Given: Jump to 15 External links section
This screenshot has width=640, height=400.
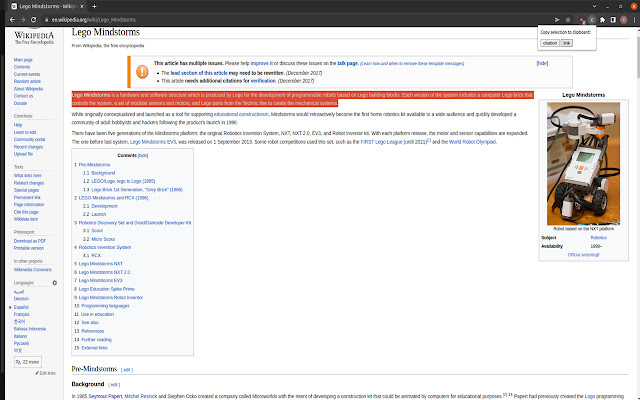Looking at the screenshot, I should pos(91,347).
